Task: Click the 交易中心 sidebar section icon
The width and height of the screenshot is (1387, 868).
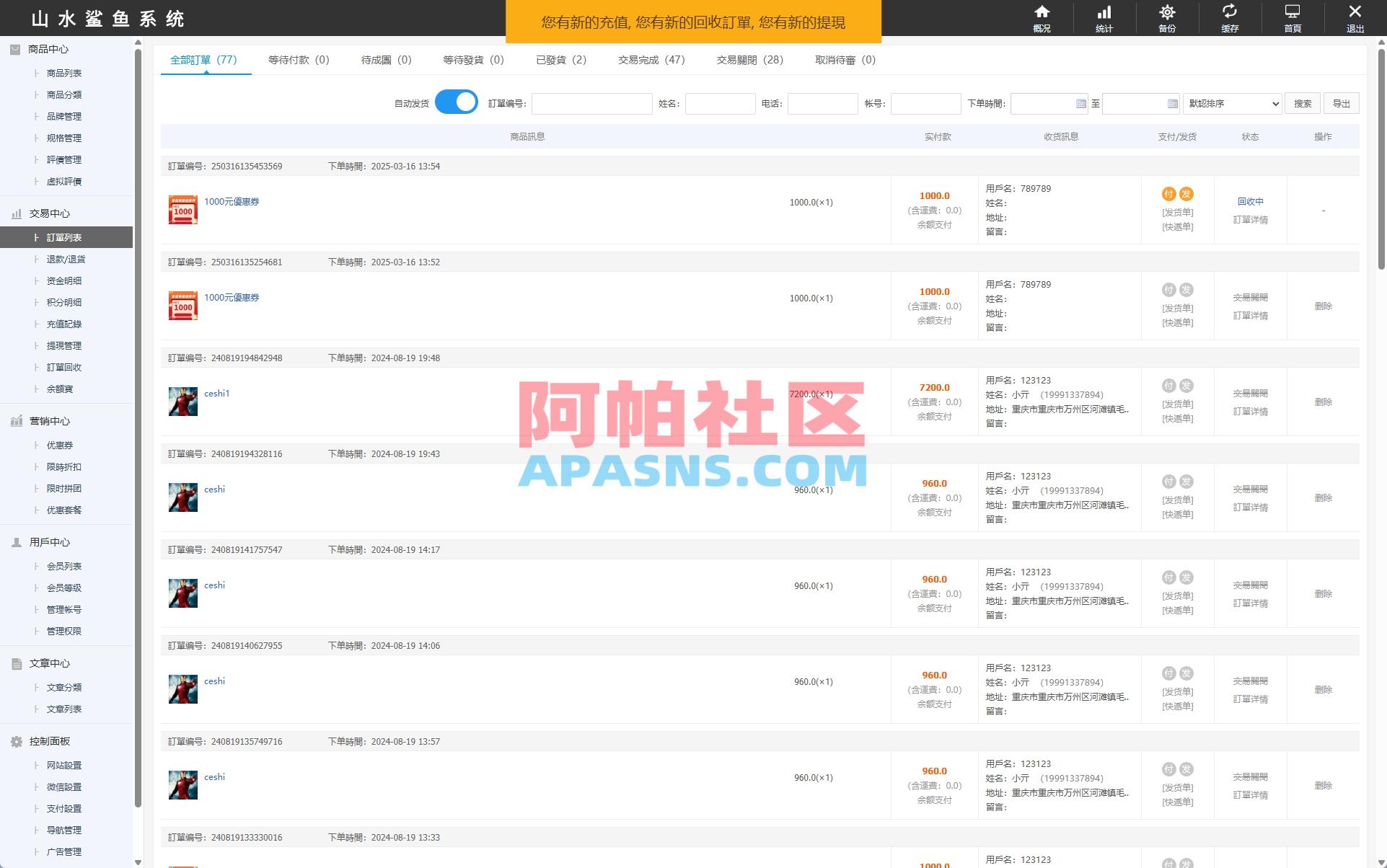Action: (x=16, y=213)
